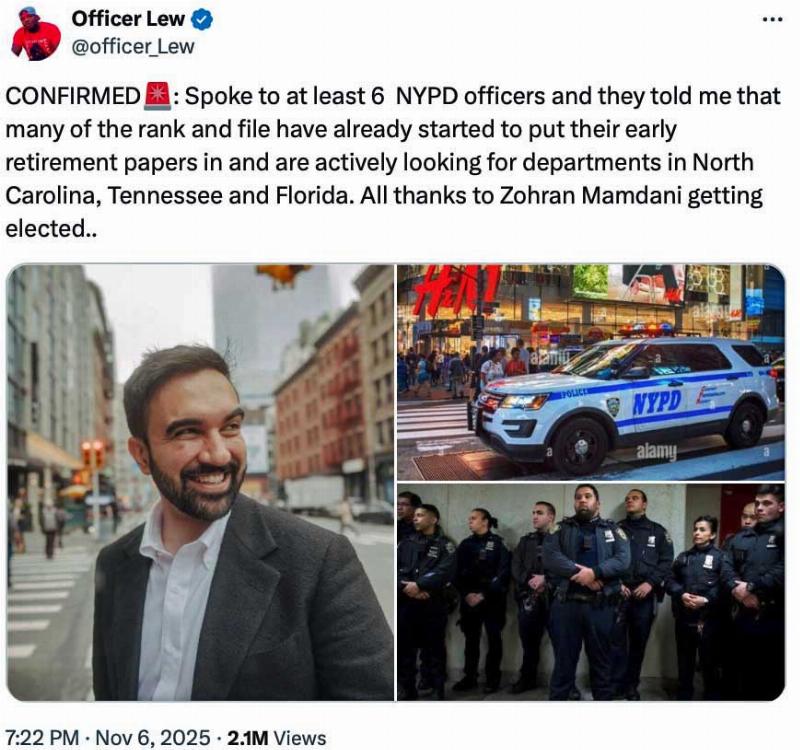Image resolution: width=800 pixels, height=750 pixels.
Task: Open the NYPD police SUV photo
Action: pos(591,372)
